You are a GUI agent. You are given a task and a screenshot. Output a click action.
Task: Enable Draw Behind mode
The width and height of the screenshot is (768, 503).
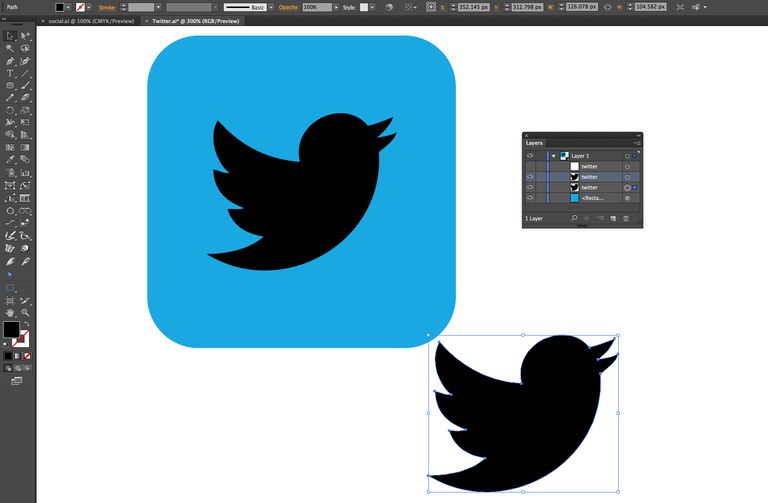(x=18, y=368)
